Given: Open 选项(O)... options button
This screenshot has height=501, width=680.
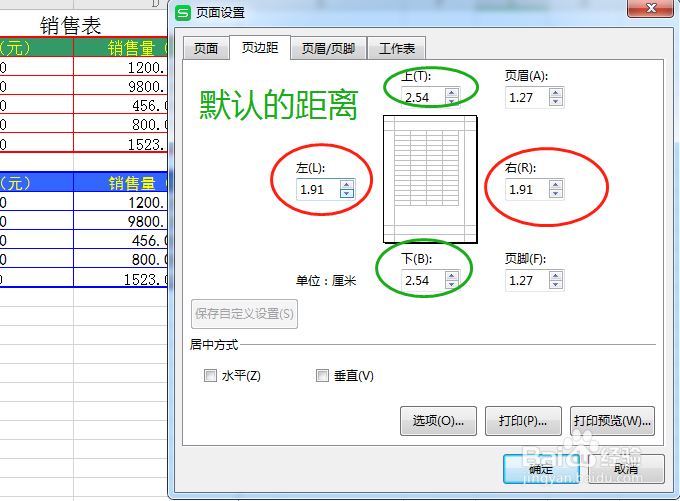Looking at the screenshot, I should [438, 420].
